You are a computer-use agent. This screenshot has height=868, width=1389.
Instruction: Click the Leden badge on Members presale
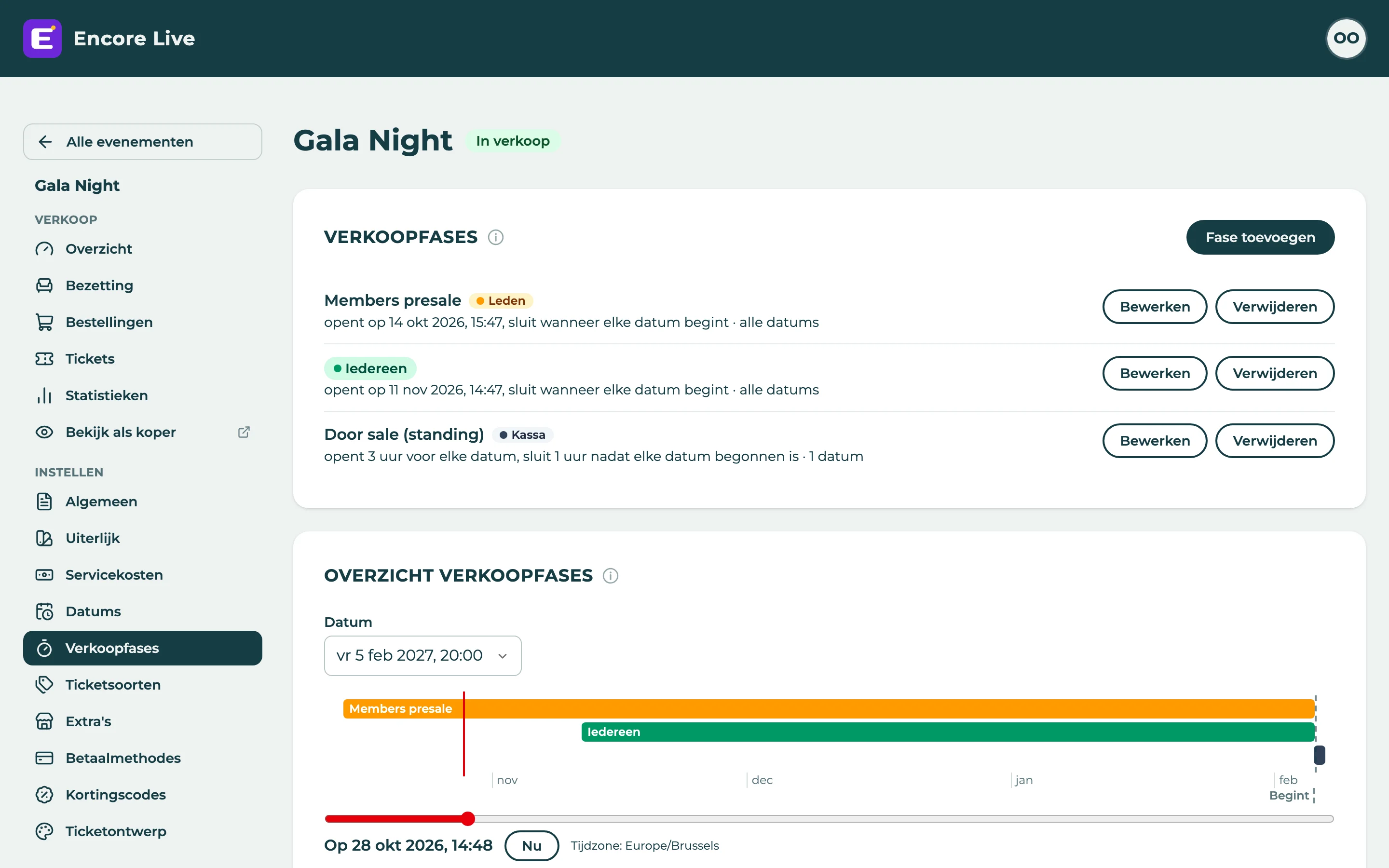coord(501,301)
